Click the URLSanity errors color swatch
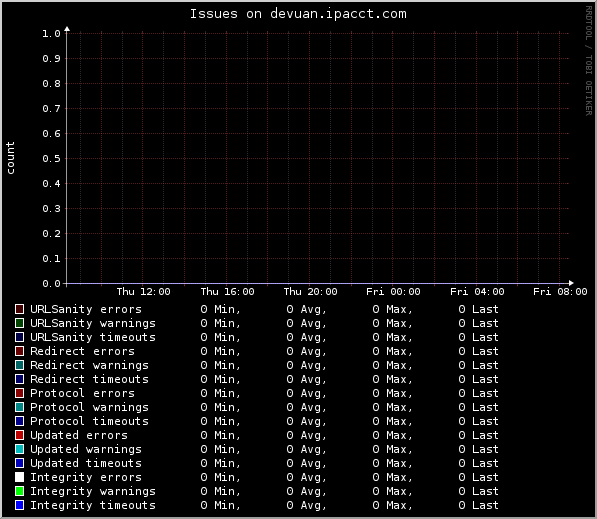 (x=19, y=309)
